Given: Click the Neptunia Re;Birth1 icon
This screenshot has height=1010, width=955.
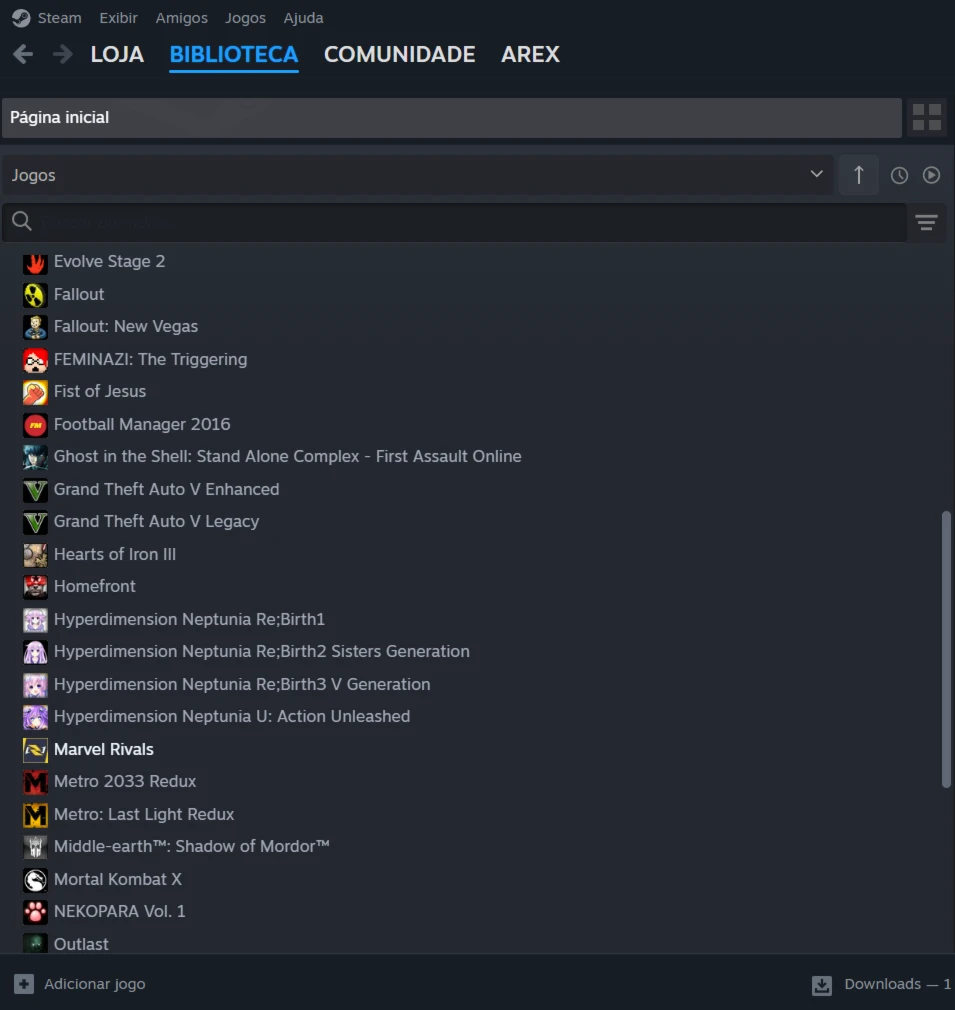Looking at the screenshot, I should pyautogui.click(x=35, y=620).
